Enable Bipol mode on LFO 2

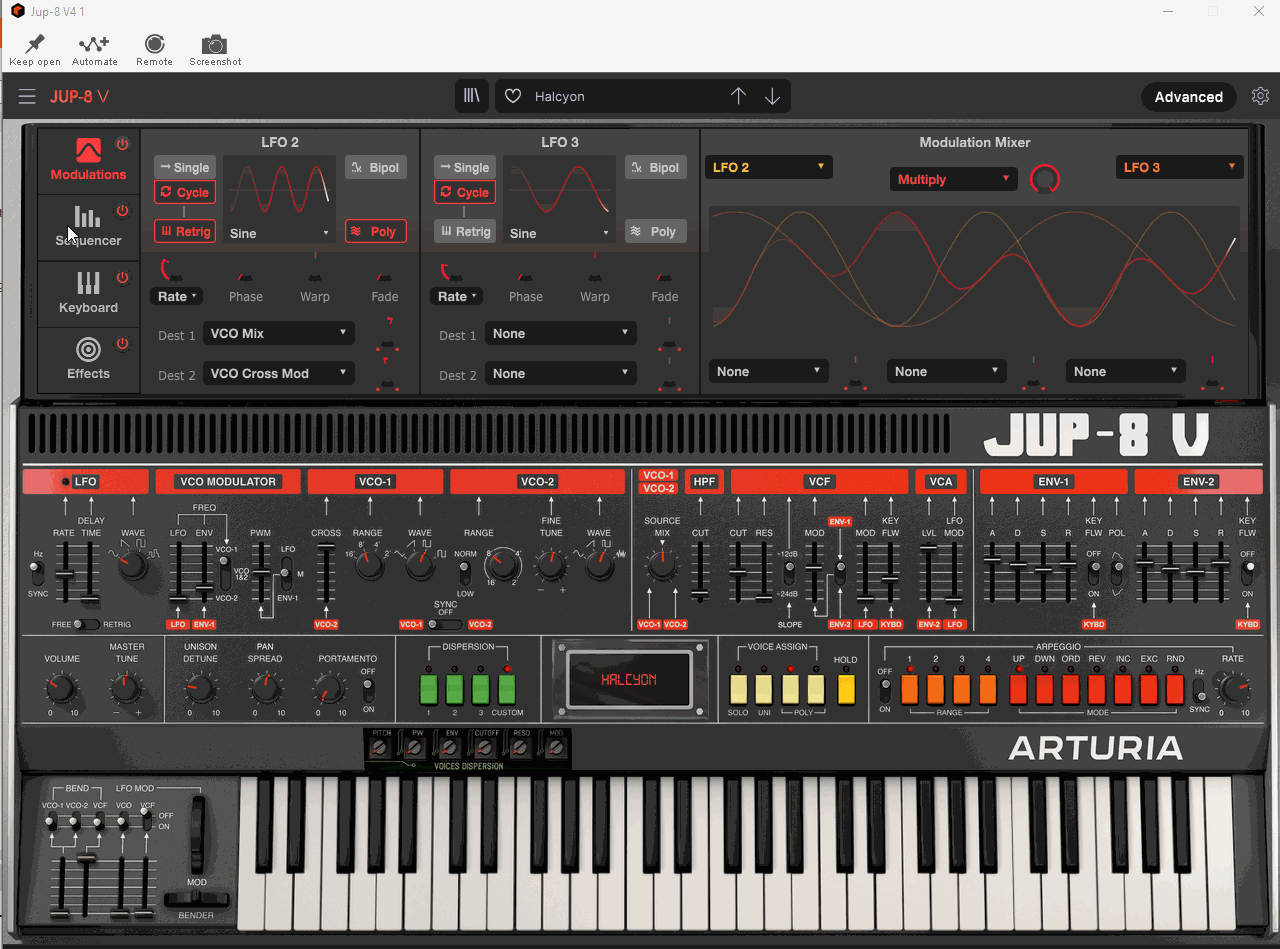(x=375, y=167)
